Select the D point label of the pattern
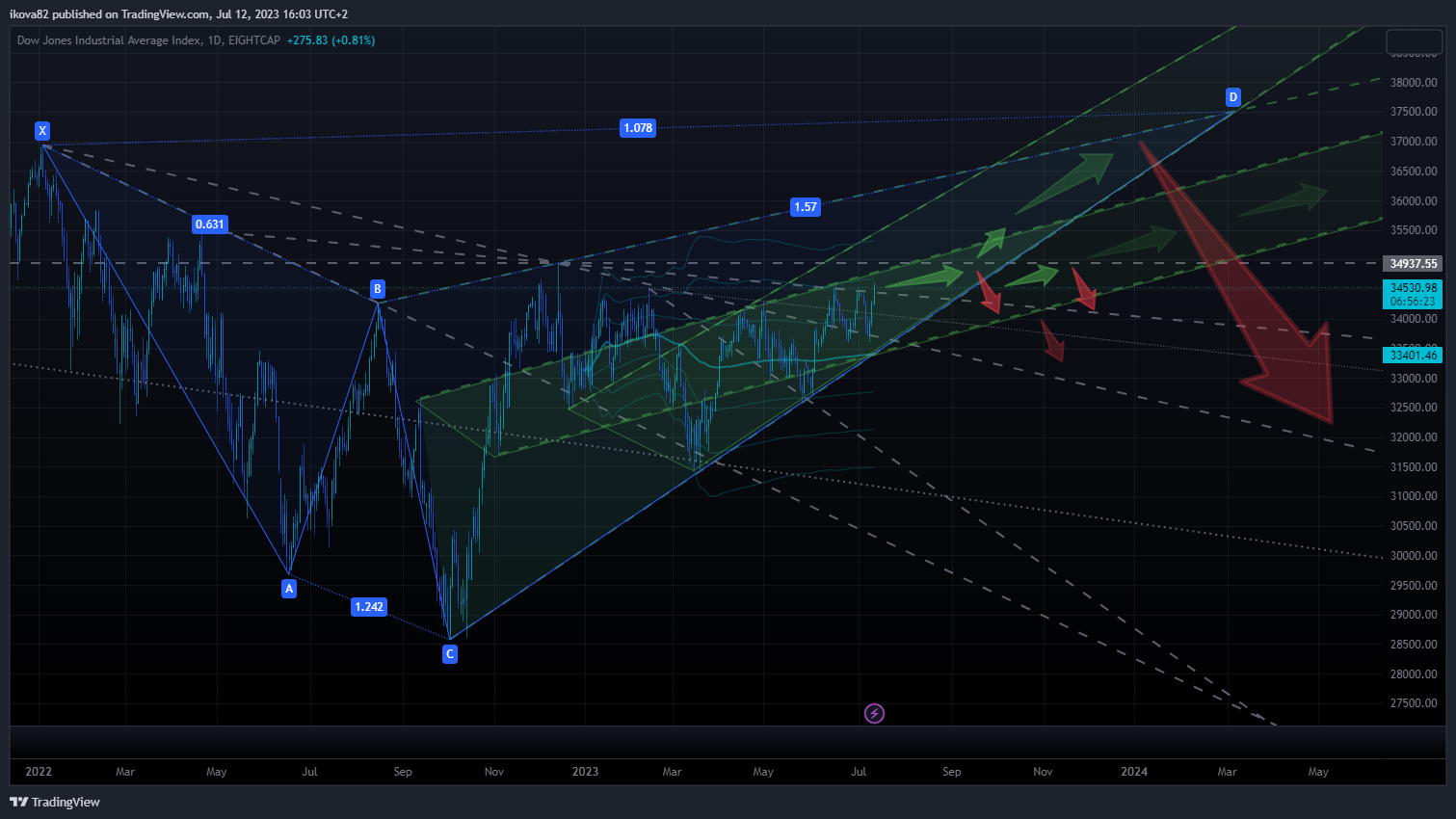 pyautogui.click(x=1232, y=97)
